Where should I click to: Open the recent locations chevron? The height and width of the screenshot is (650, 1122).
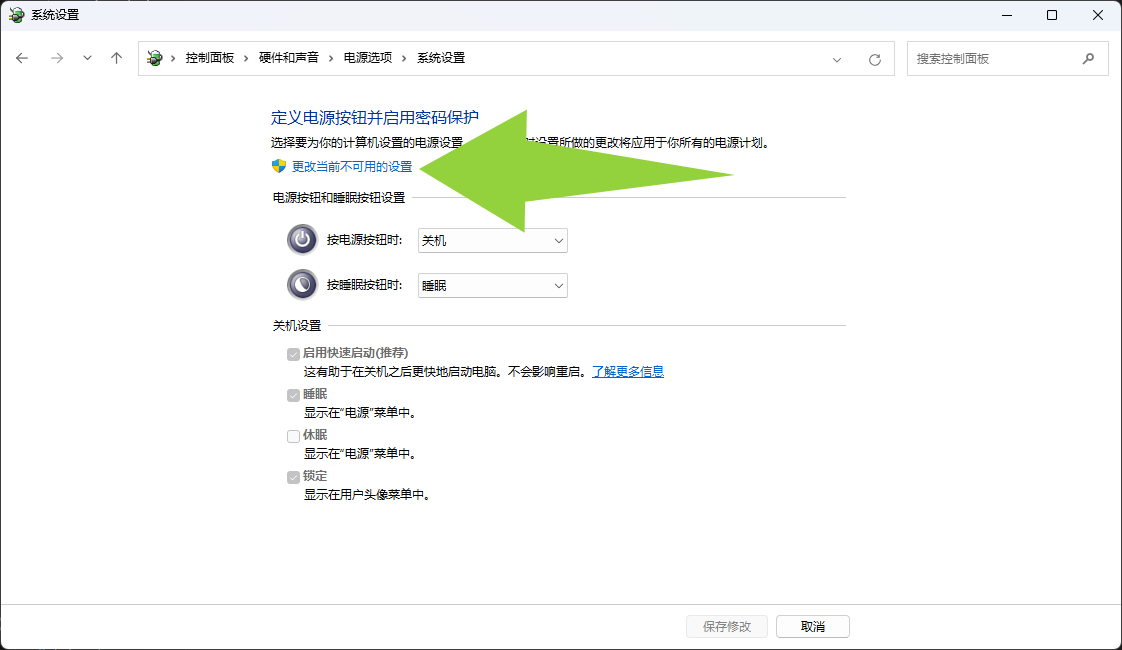coord(87,58)
